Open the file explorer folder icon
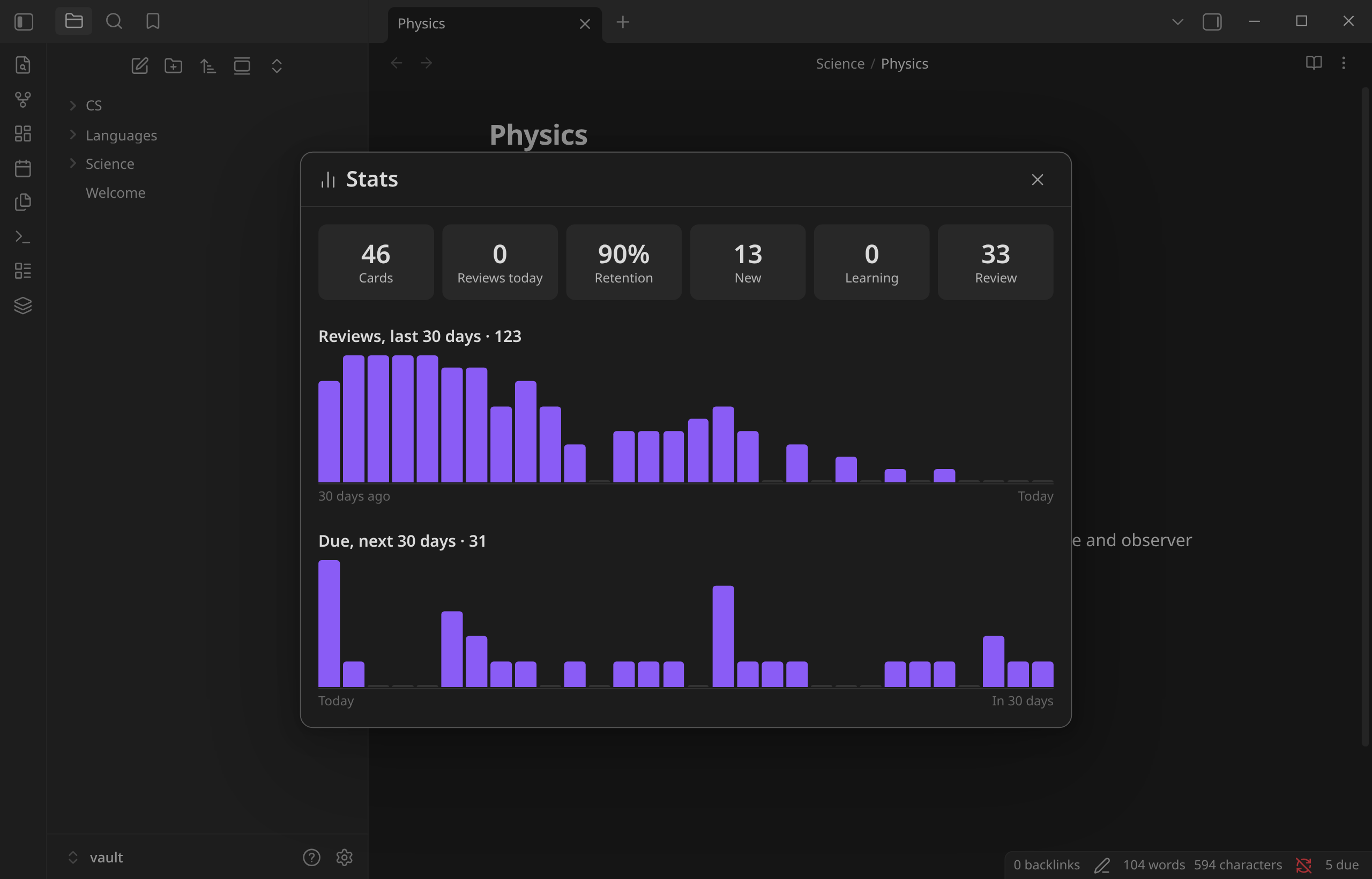 73,21
